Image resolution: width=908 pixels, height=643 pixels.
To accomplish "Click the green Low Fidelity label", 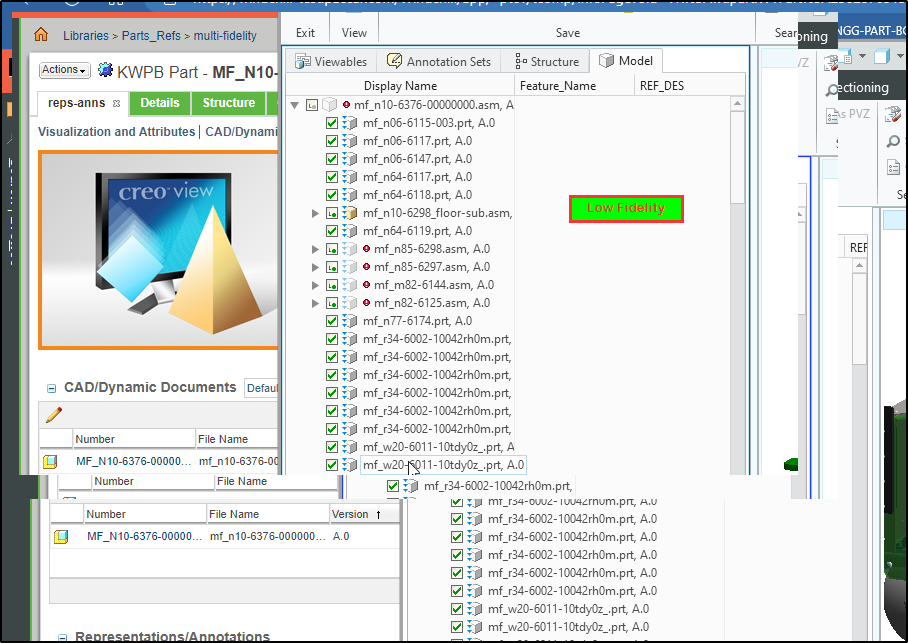I will pyautogui.click(x=626, y=208).
